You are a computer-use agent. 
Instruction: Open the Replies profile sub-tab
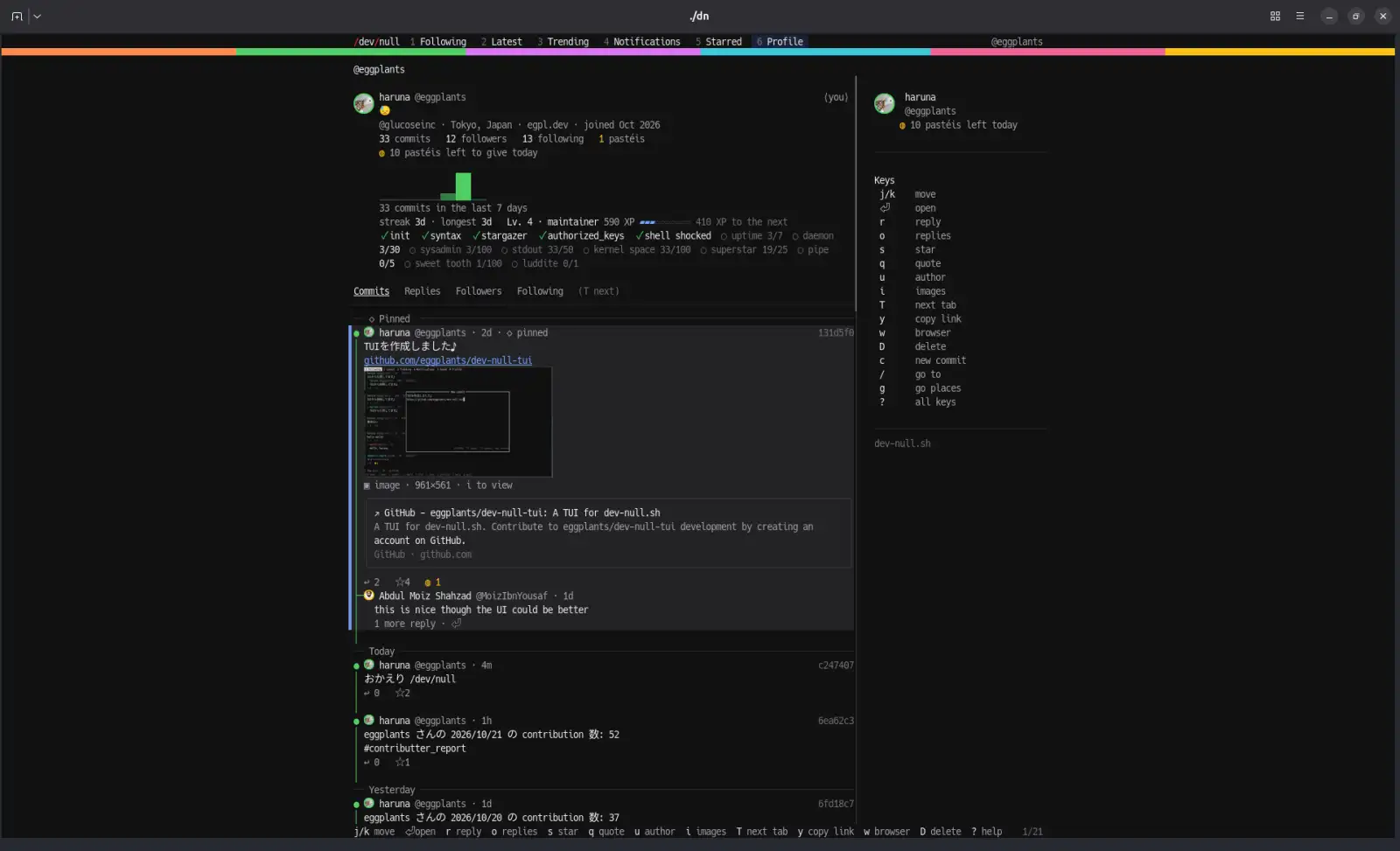pos(422,291)
